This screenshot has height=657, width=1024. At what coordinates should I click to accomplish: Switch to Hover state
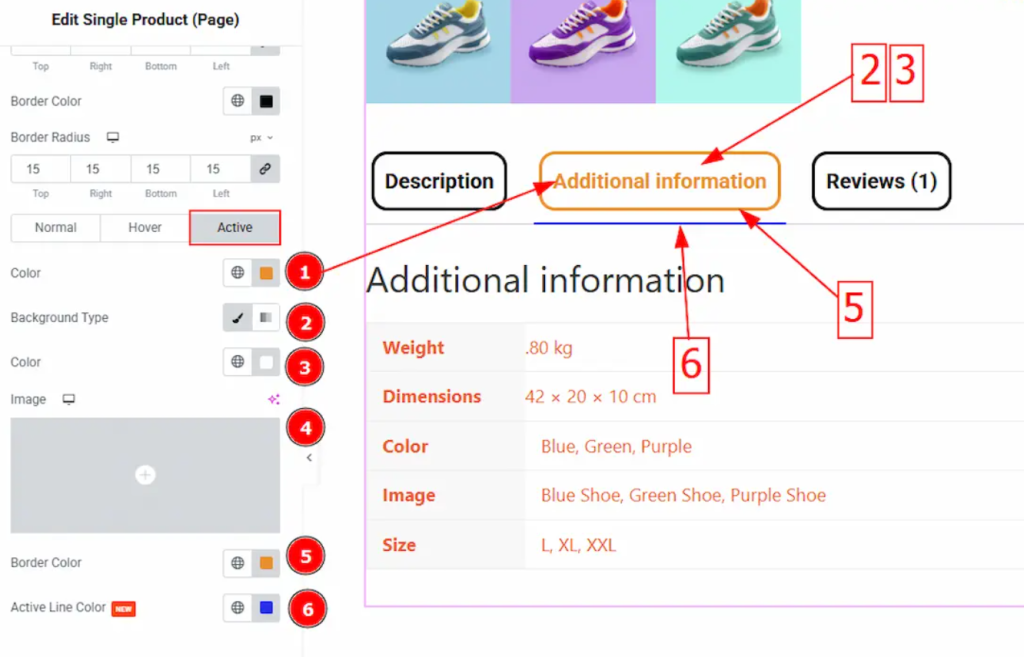(x=145, y=227)
